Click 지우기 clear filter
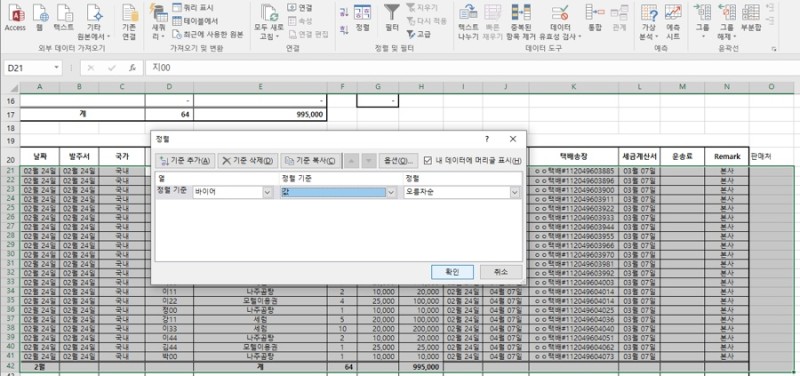This screenshot has height=376, width=800. (x=422, y=8)
